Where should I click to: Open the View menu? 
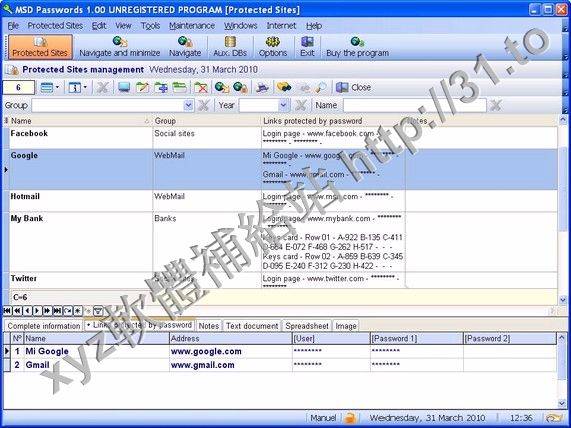(123, 26)
